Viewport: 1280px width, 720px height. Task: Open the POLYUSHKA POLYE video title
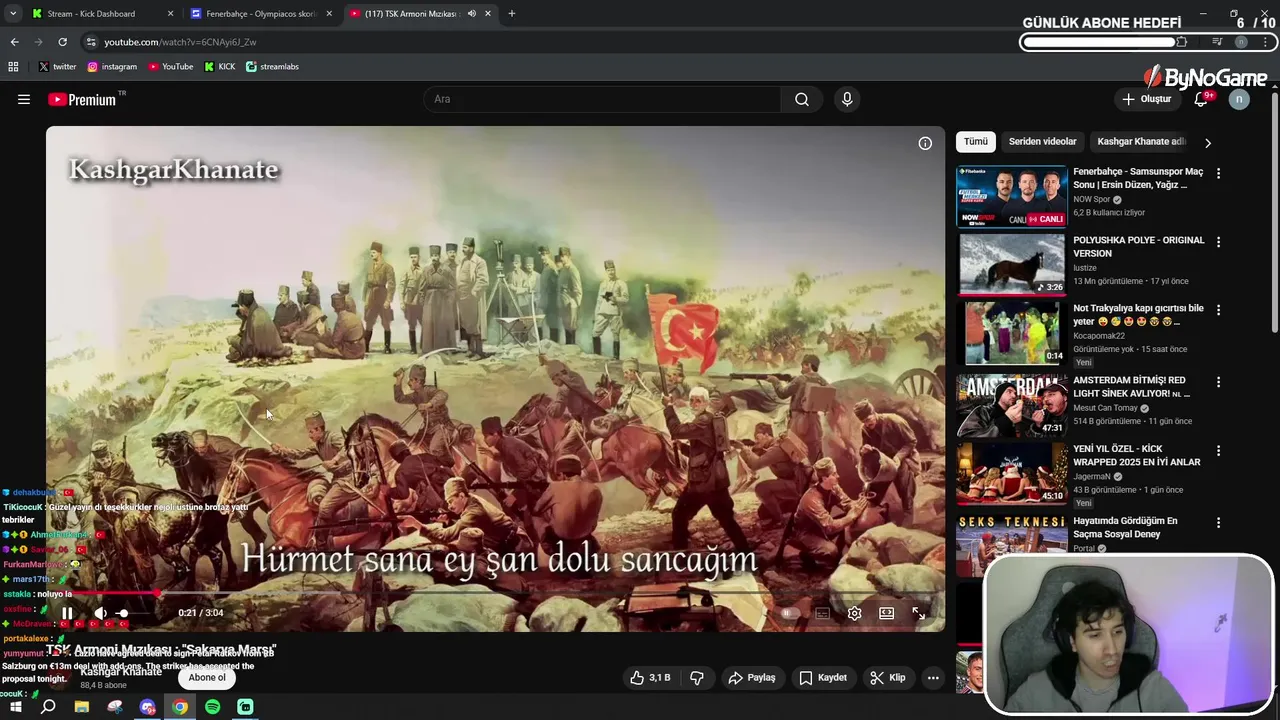[x=1139, y=247]
